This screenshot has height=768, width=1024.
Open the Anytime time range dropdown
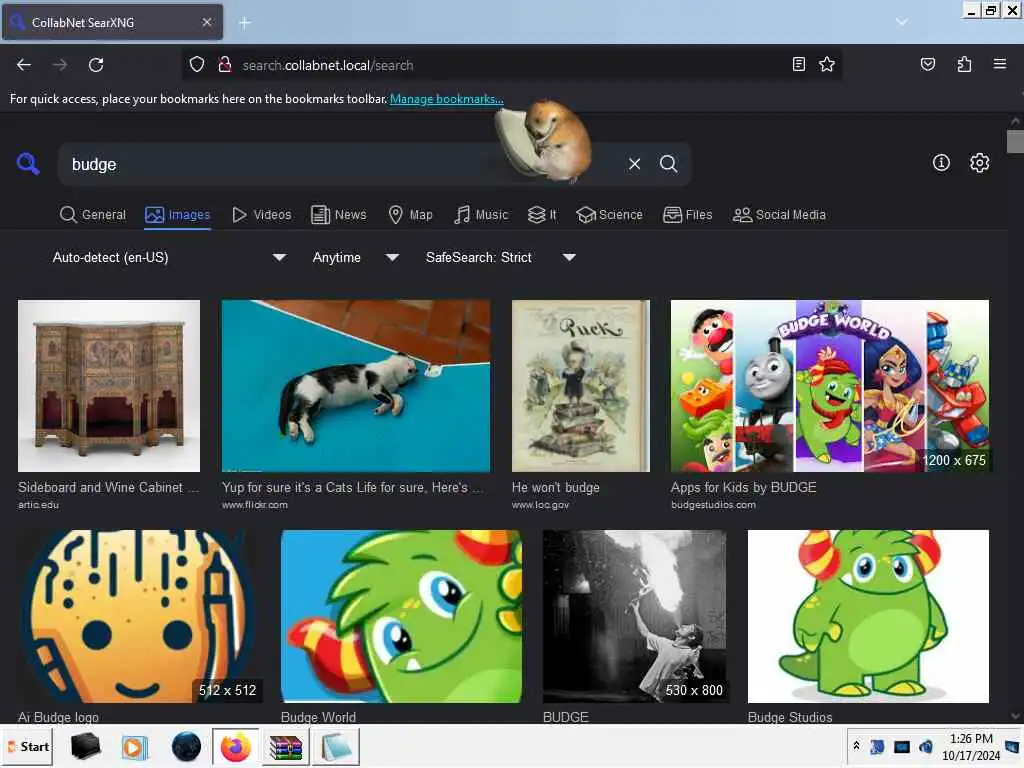click(355, 257)
